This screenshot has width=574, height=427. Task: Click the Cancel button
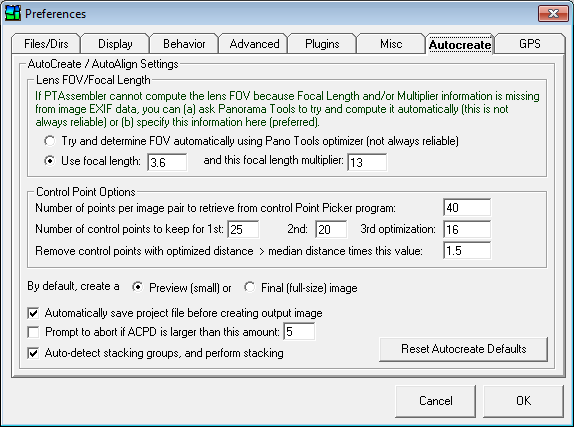(436, 401)
